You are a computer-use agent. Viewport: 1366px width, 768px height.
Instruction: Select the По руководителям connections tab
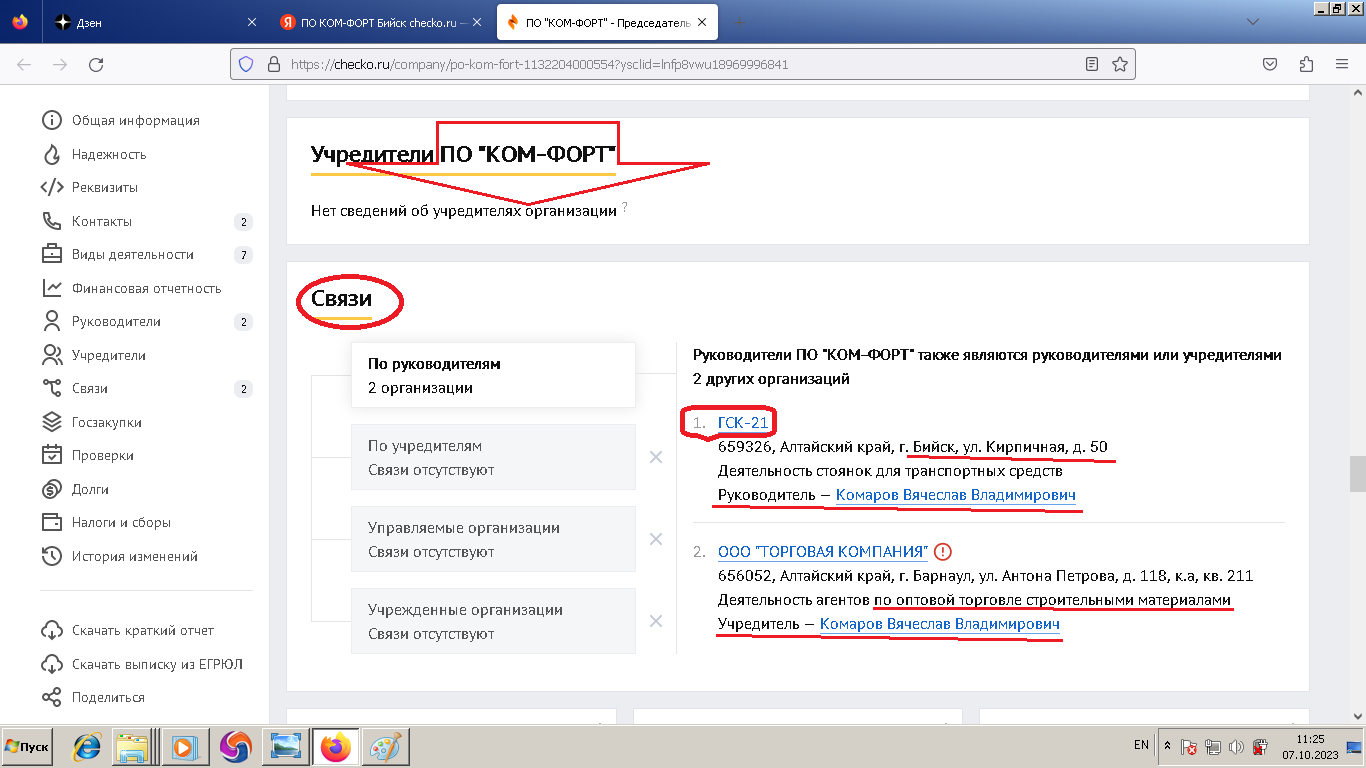pos(493,375)
